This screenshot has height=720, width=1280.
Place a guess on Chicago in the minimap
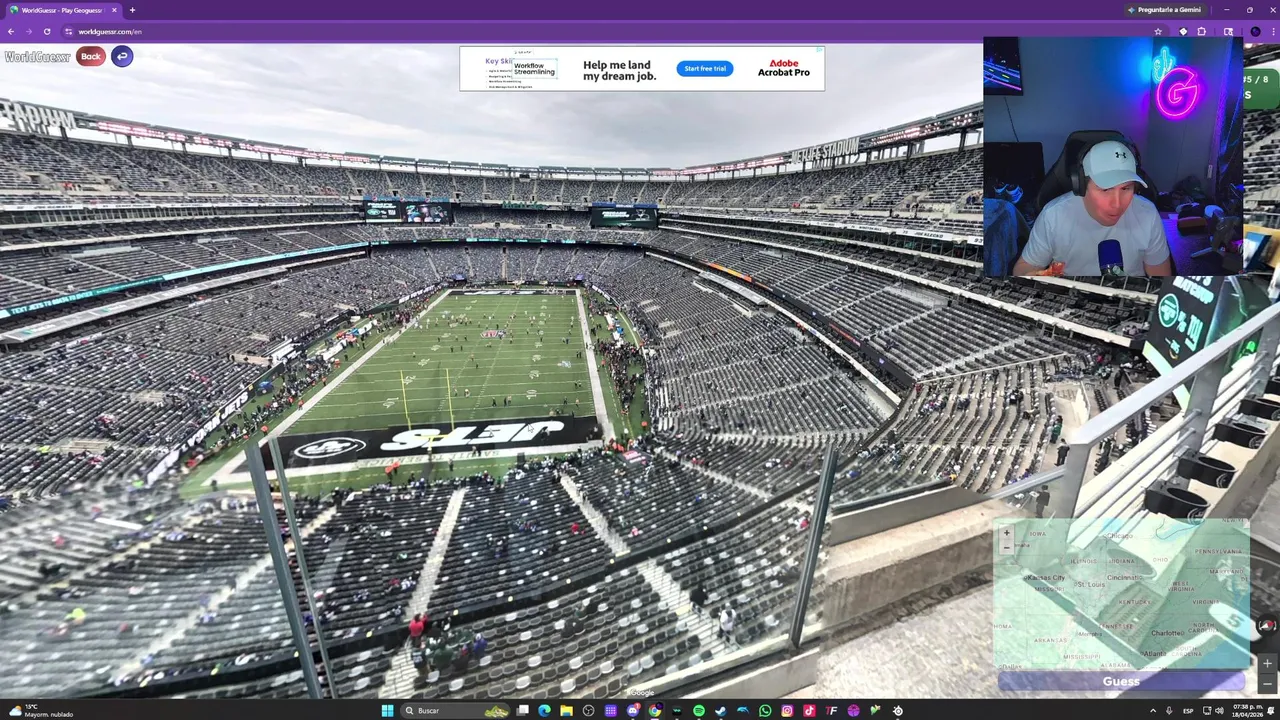(1120, 536)
